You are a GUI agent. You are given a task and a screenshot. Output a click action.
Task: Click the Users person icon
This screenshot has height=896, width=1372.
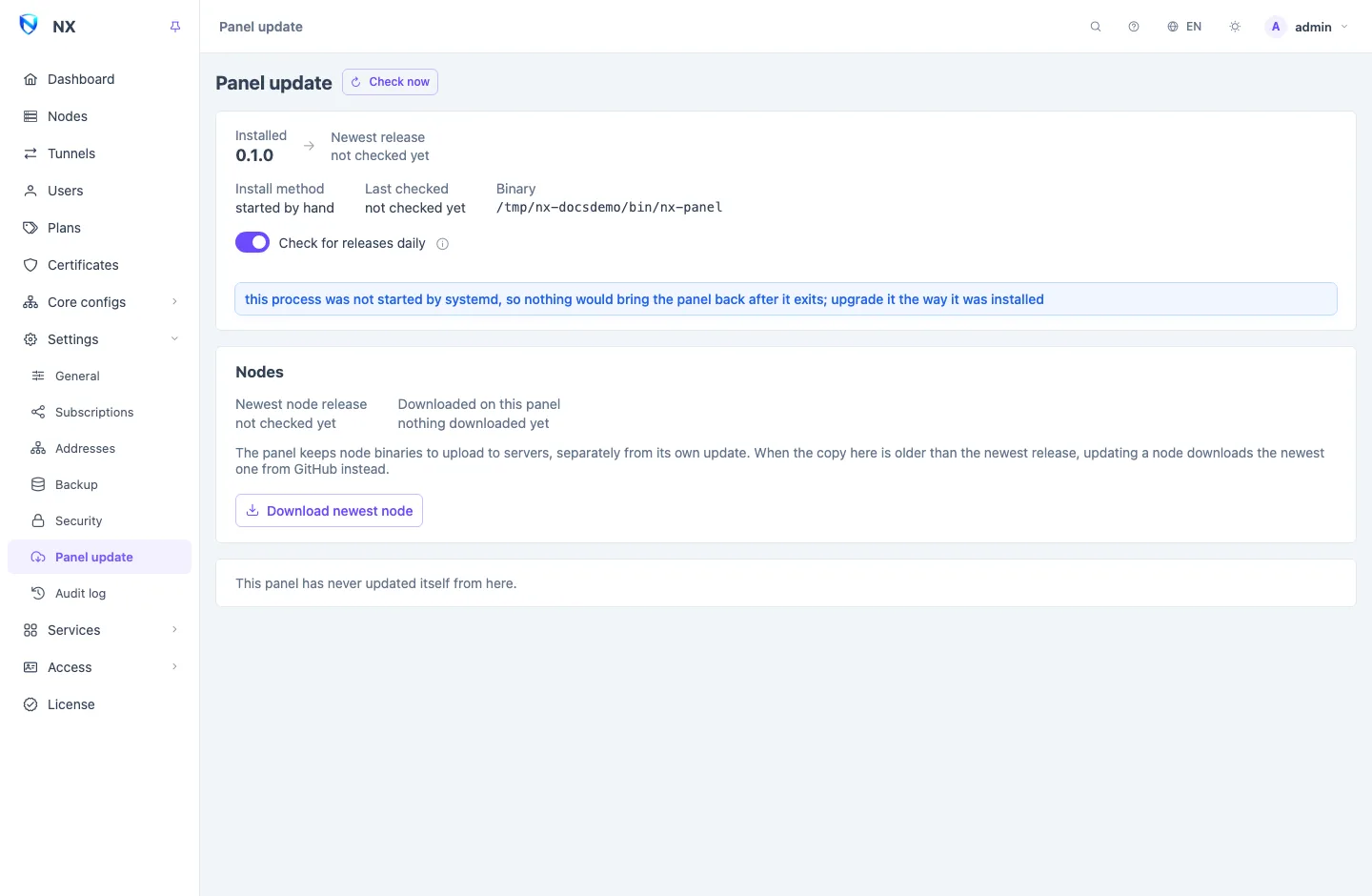click(30, 191)
